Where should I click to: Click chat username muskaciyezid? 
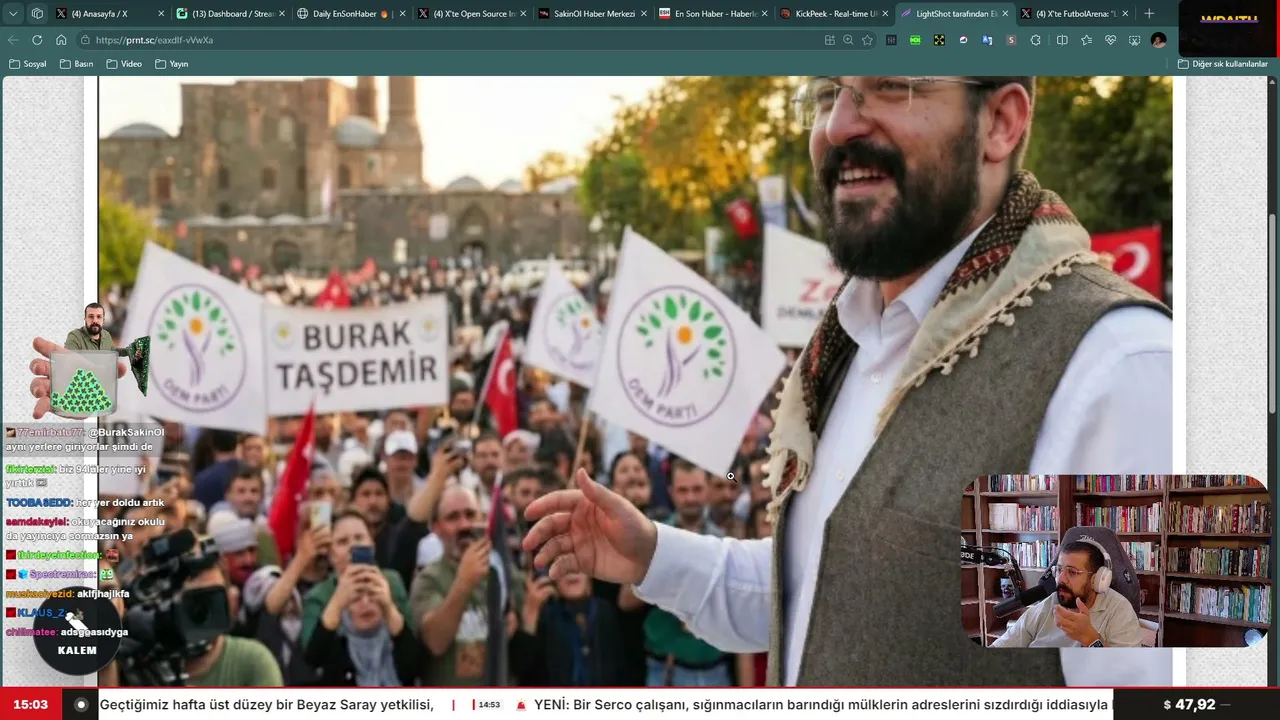[40, 594]
